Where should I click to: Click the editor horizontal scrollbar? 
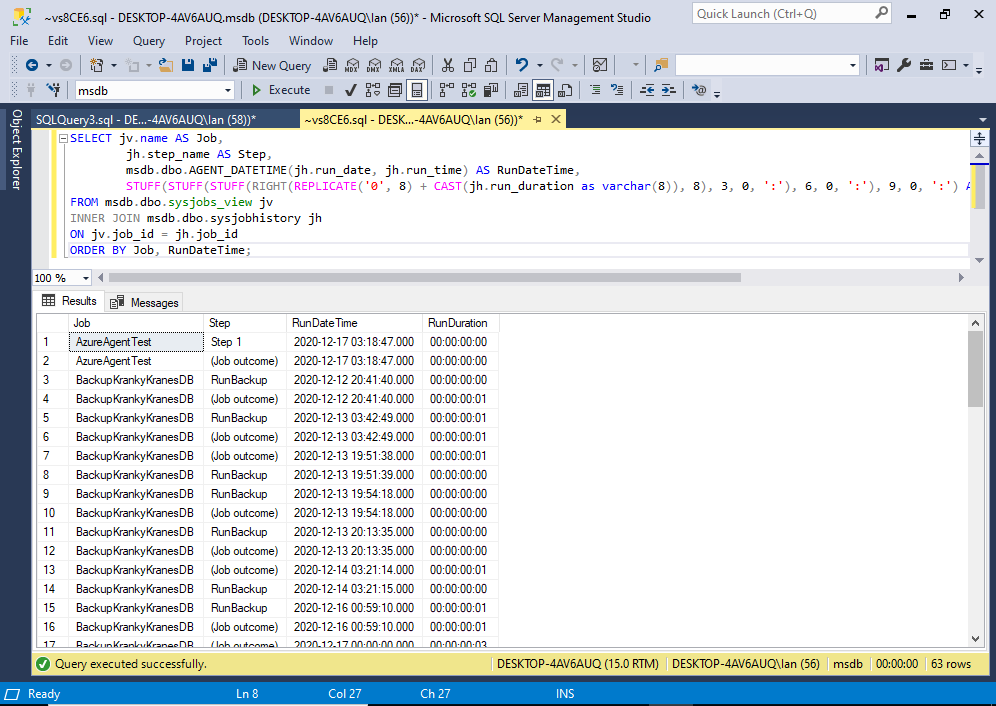(424, 278)
